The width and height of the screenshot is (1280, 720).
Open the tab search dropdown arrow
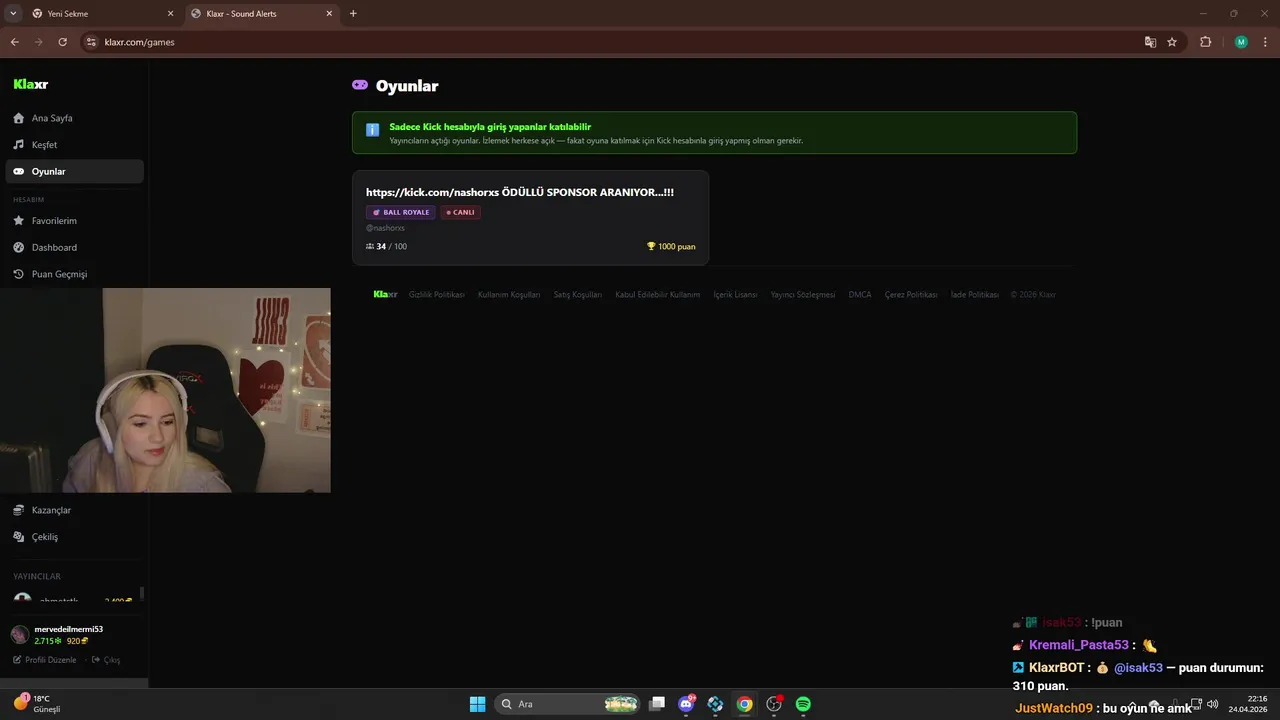(x=13, y=14)
